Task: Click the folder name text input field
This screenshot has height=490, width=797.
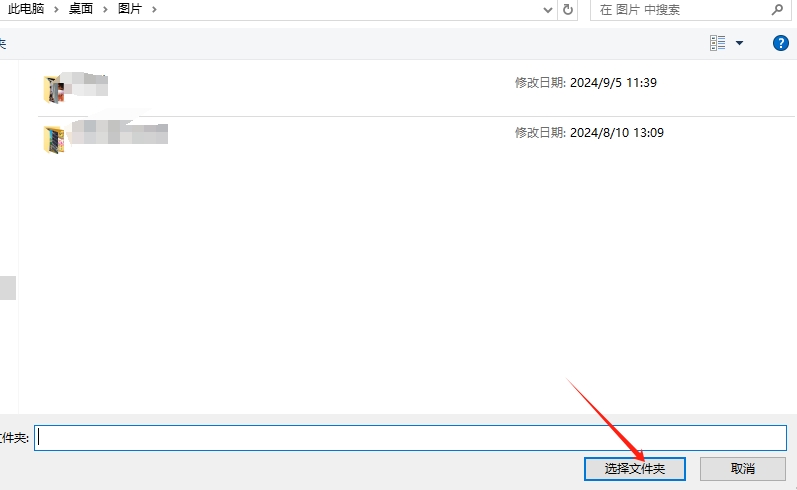Action: (410, 437)
